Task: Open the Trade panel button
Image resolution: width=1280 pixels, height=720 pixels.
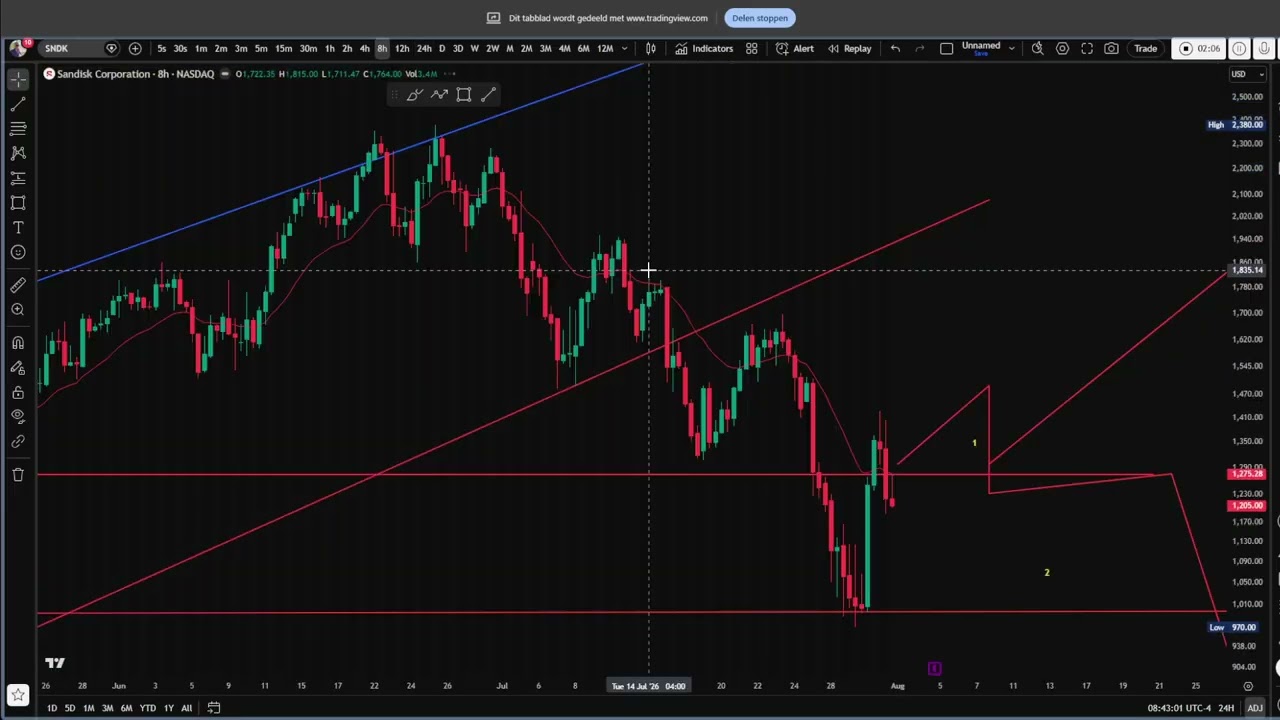Action: 1145,48
